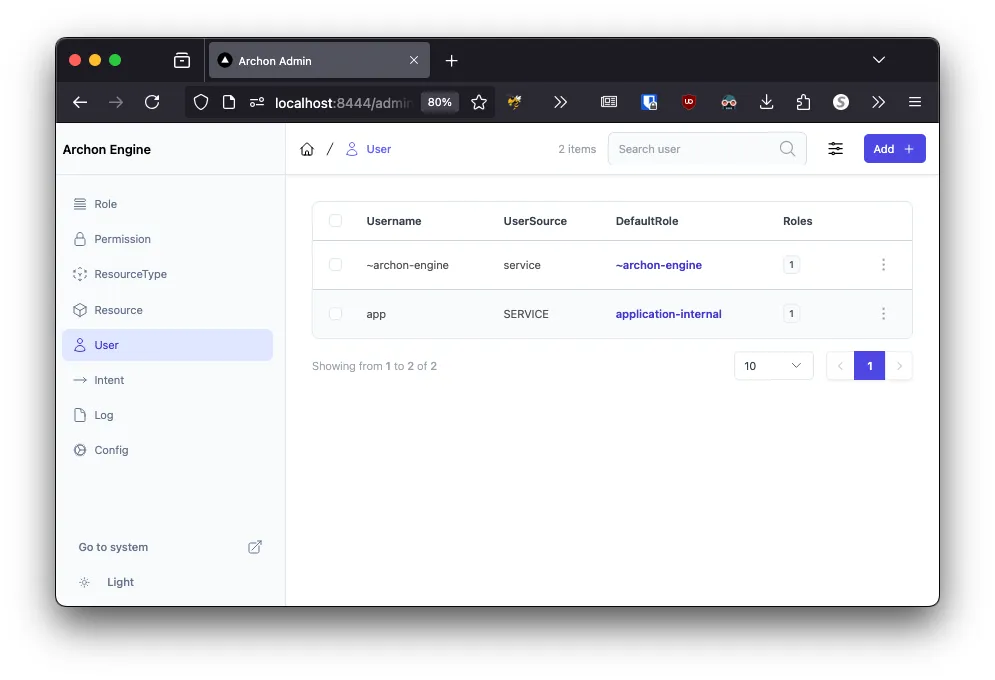Open the Resource section in sidebar
Viewport: 995px width, 680px height.
click(168, 310)
